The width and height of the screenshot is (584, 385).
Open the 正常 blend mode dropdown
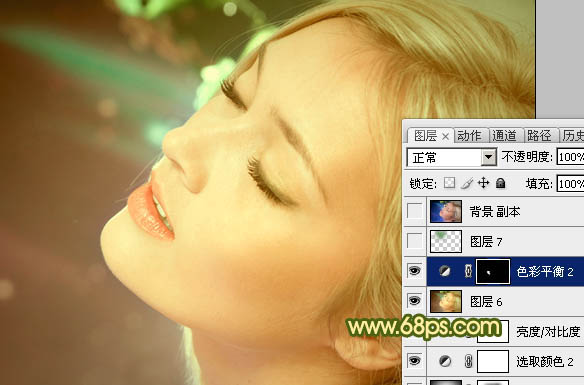(x=488, y=158)
